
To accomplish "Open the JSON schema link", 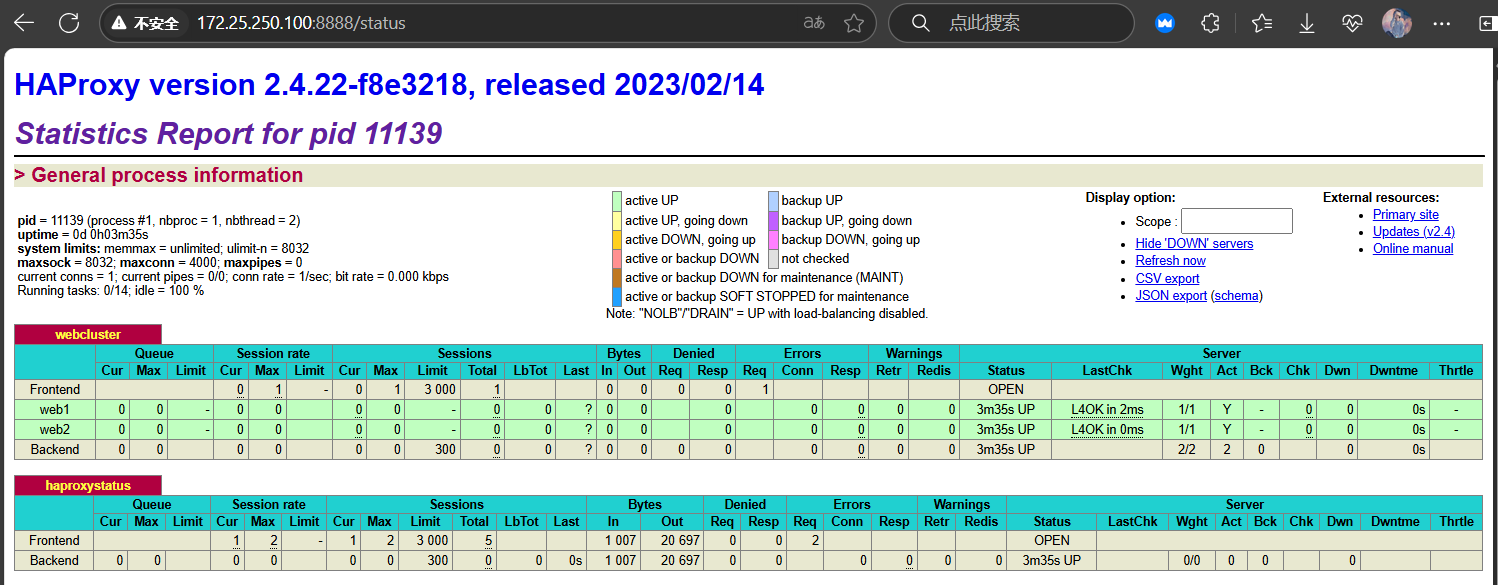I will click(1236, 295).
